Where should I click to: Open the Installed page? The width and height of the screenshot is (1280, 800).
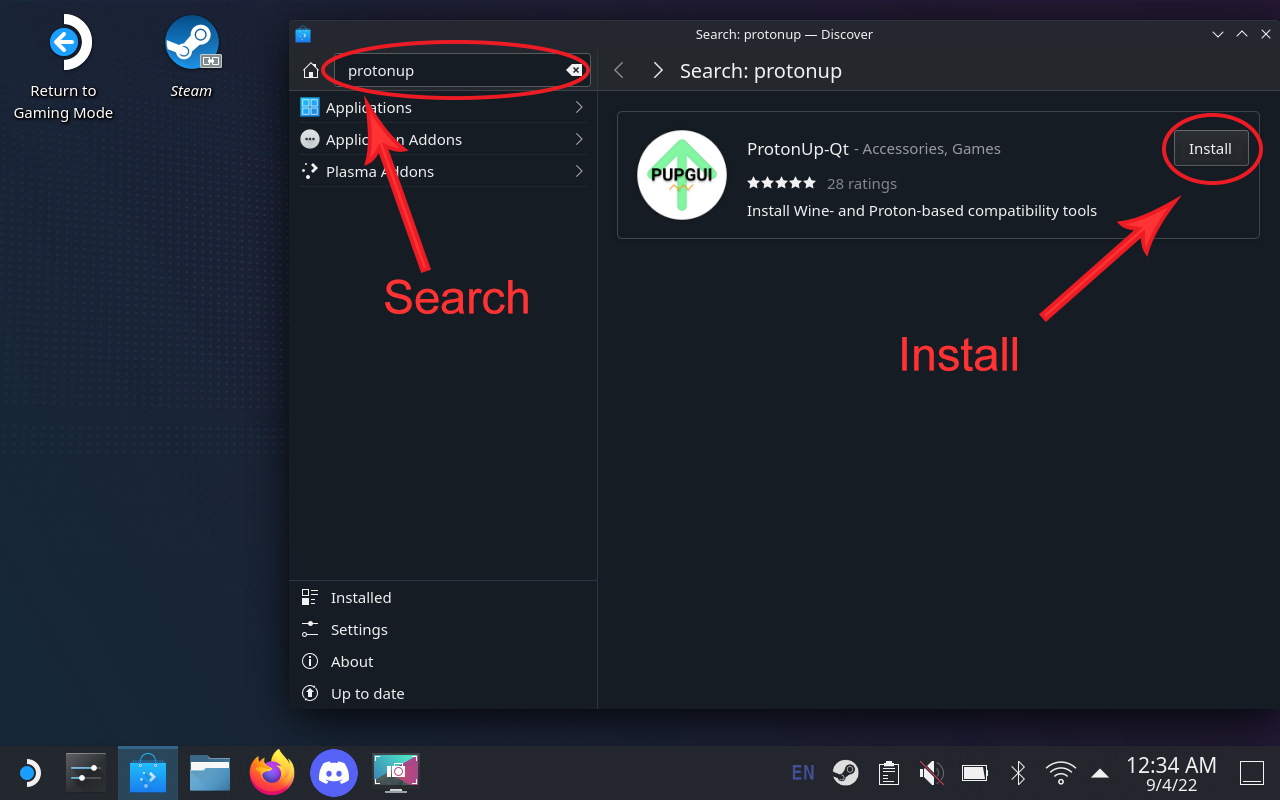tap(443, 597)
